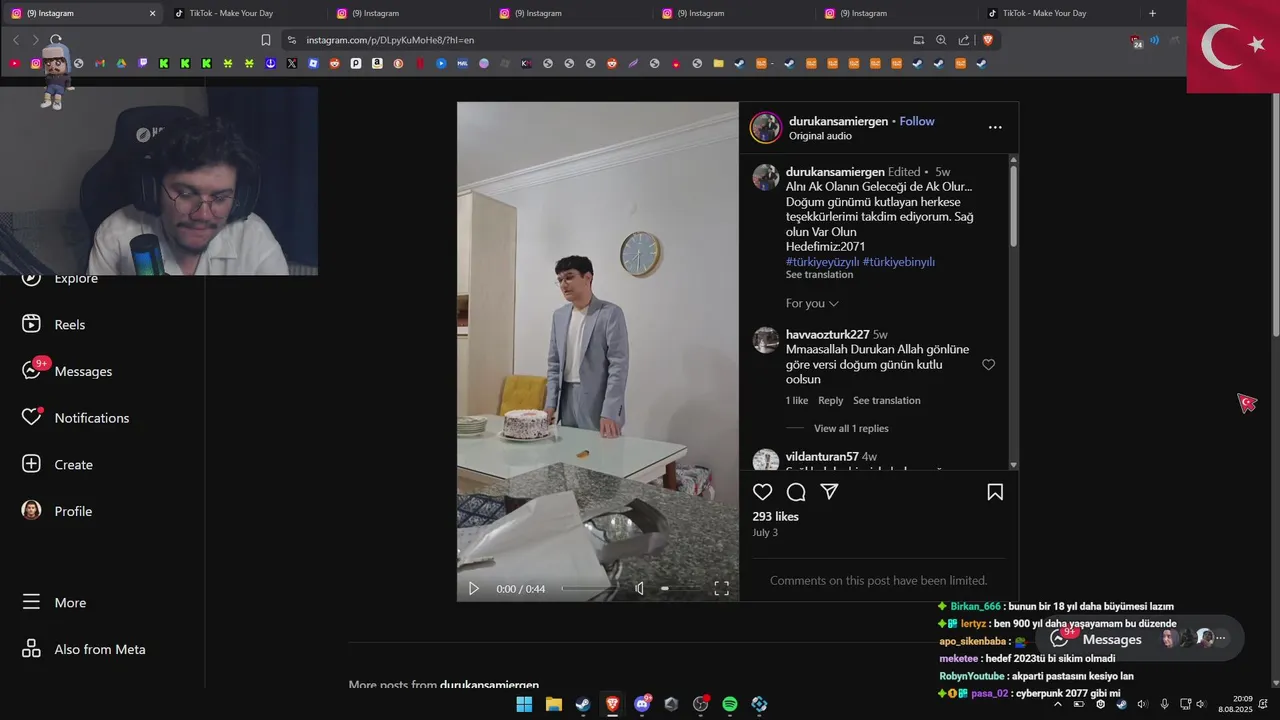Open the post comment speech bubble icon
This screenshot has width=1280, height=720.
pos(796,492)
